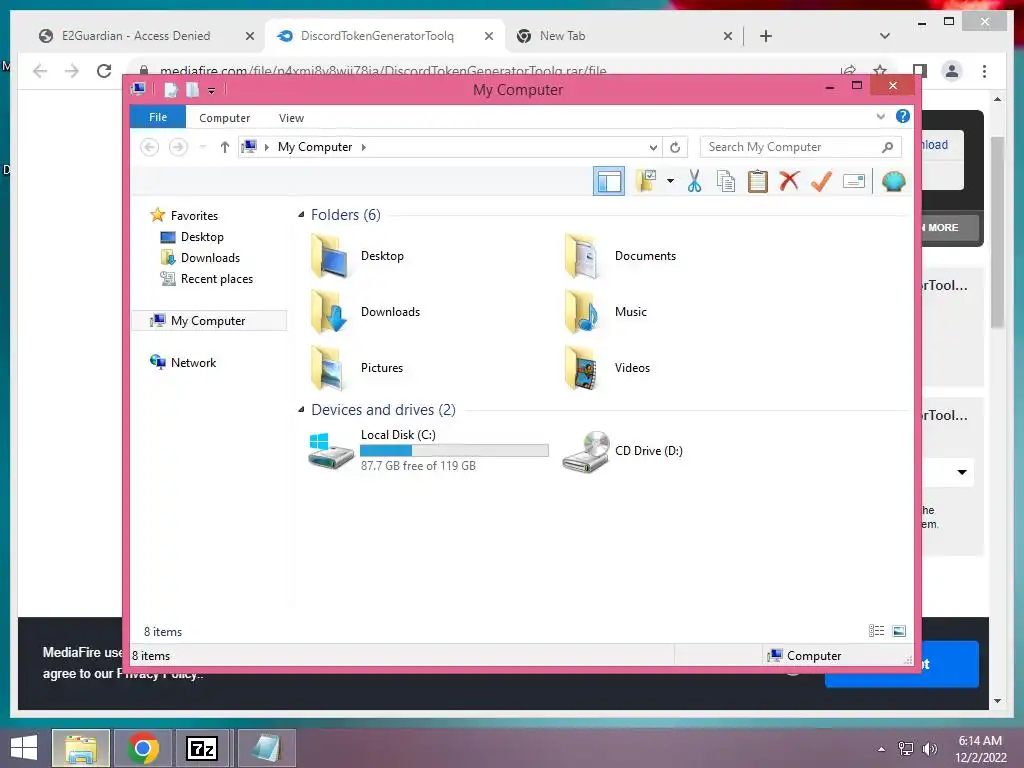Toggle Chrome side panel icon

pyautogui.click(x=920, y=71)
